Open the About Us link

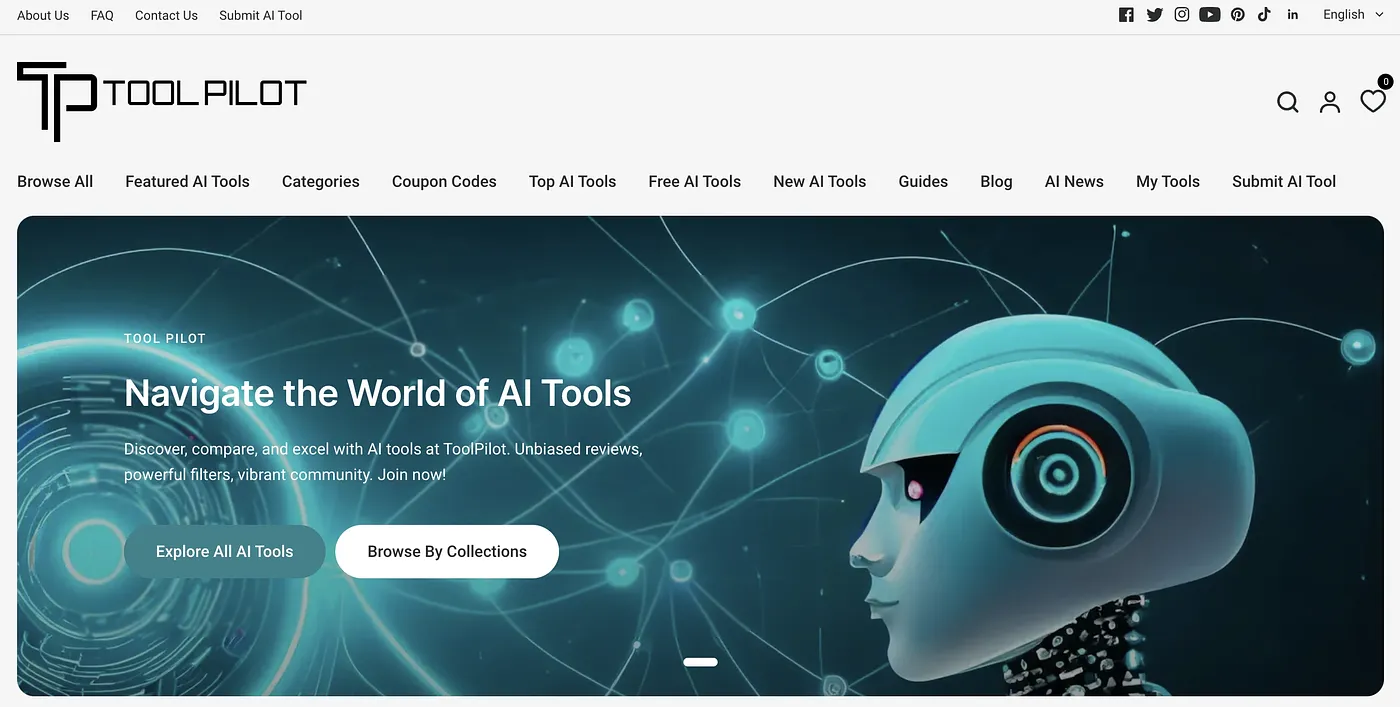pos(43,15)
